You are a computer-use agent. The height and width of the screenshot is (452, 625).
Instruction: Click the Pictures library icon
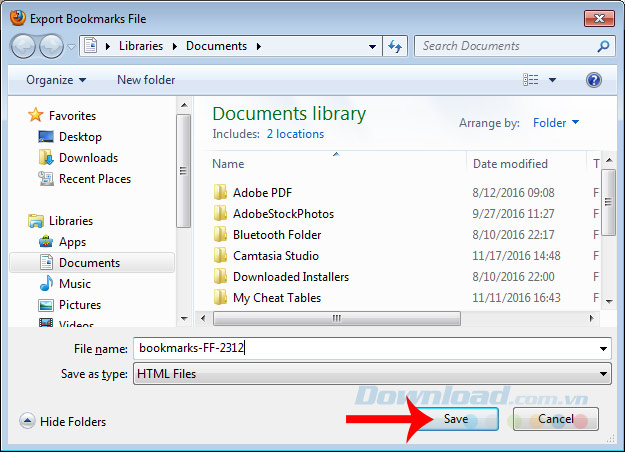coord(46,305)
